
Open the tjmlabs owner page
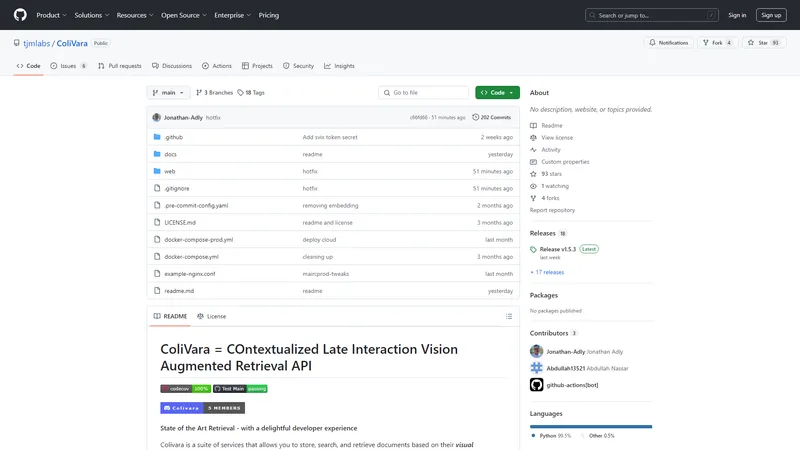coord(37,43)
